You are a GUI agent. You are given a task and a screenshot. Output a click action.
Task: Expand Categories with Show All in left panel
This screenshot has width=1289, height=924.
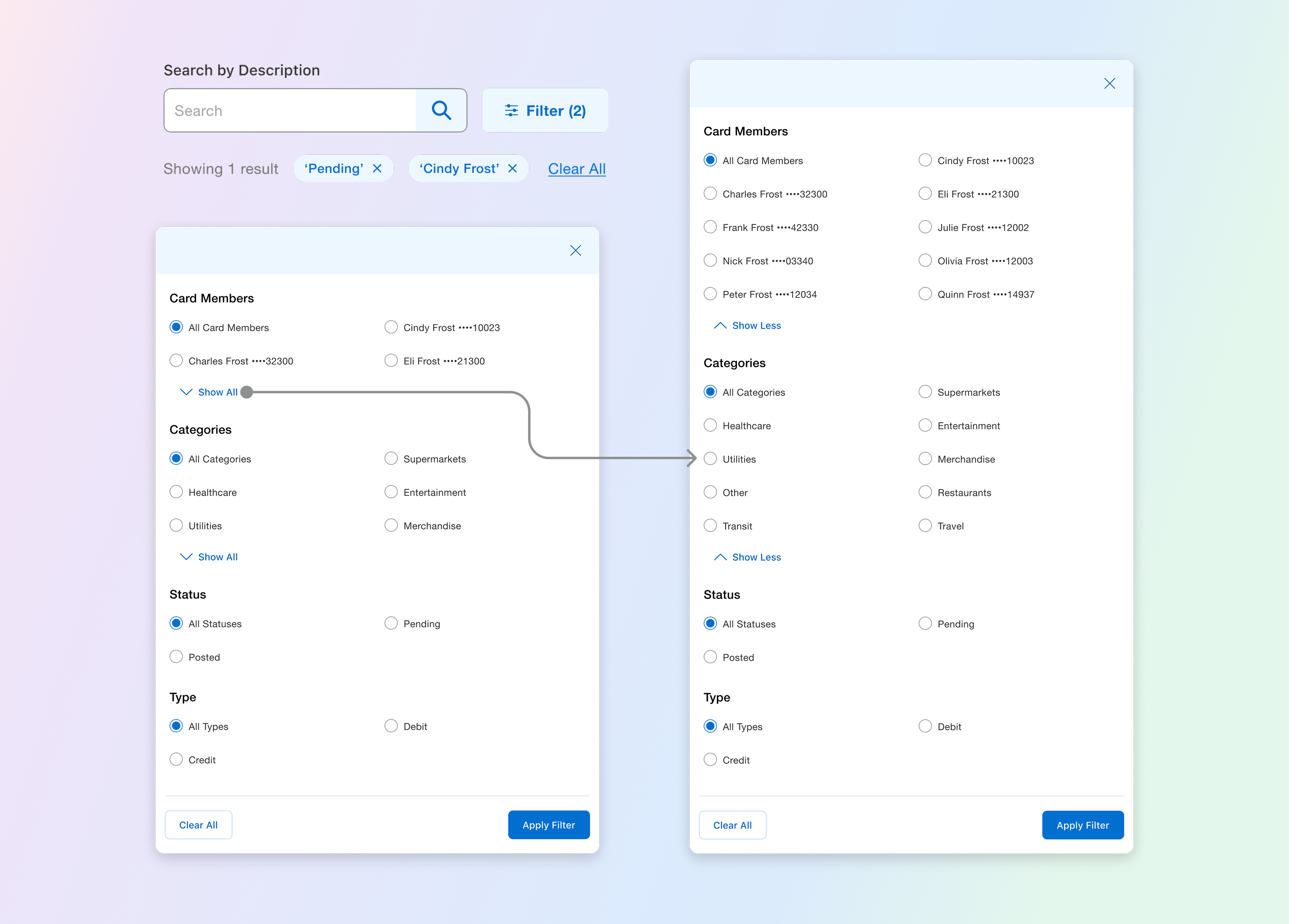pyautogui.click(x=209, y=557)
